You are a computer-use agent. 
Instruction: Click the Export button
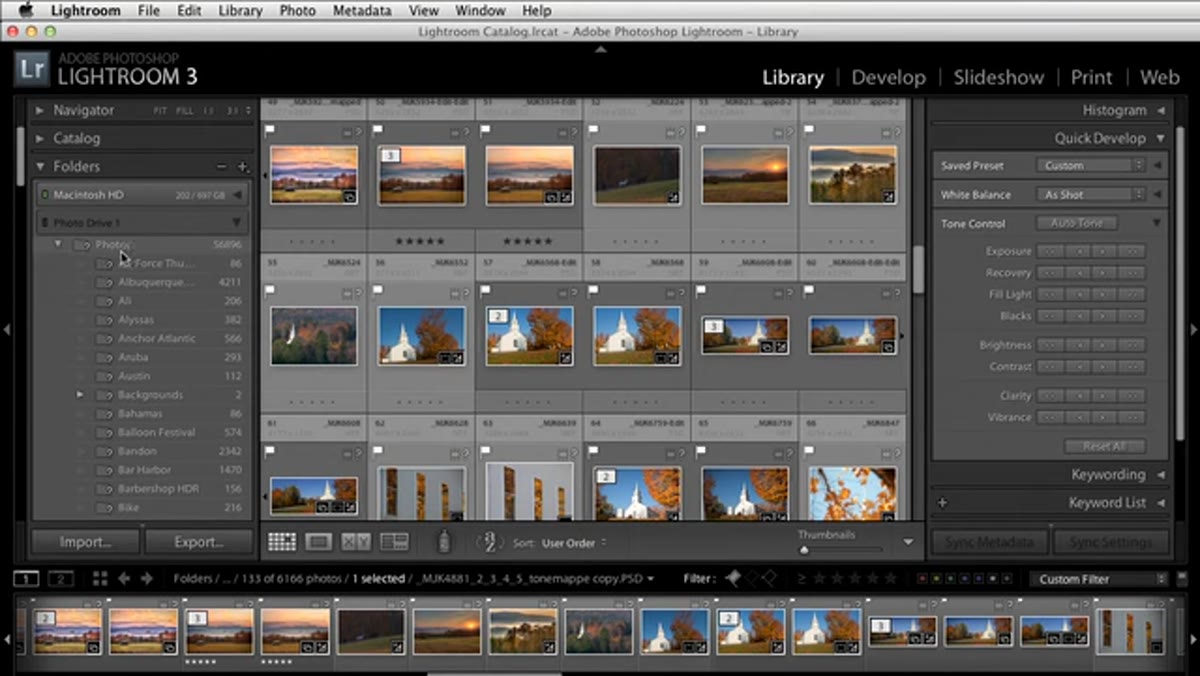[199, 542]
